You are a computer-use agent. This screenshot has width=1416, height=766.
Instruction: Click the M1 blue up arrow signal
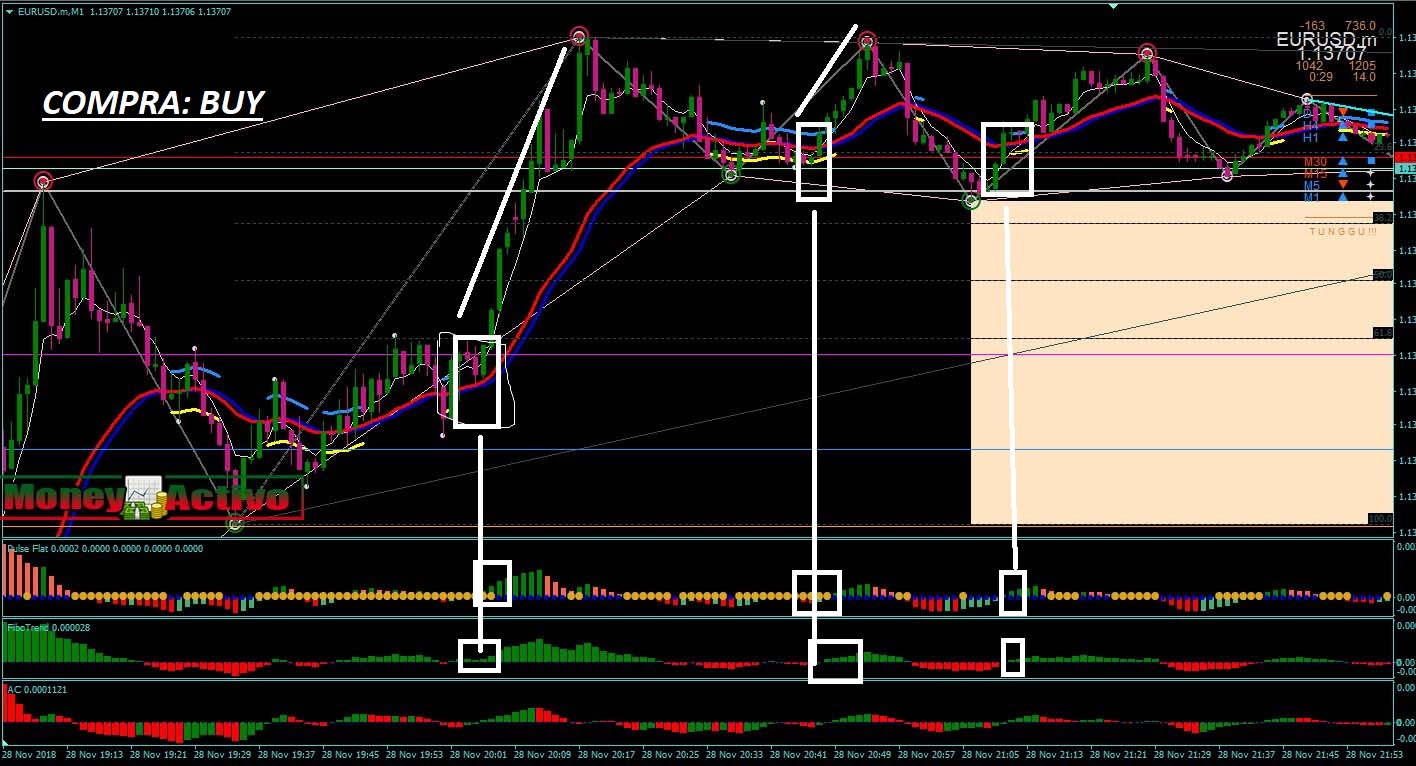(1343, 196)
